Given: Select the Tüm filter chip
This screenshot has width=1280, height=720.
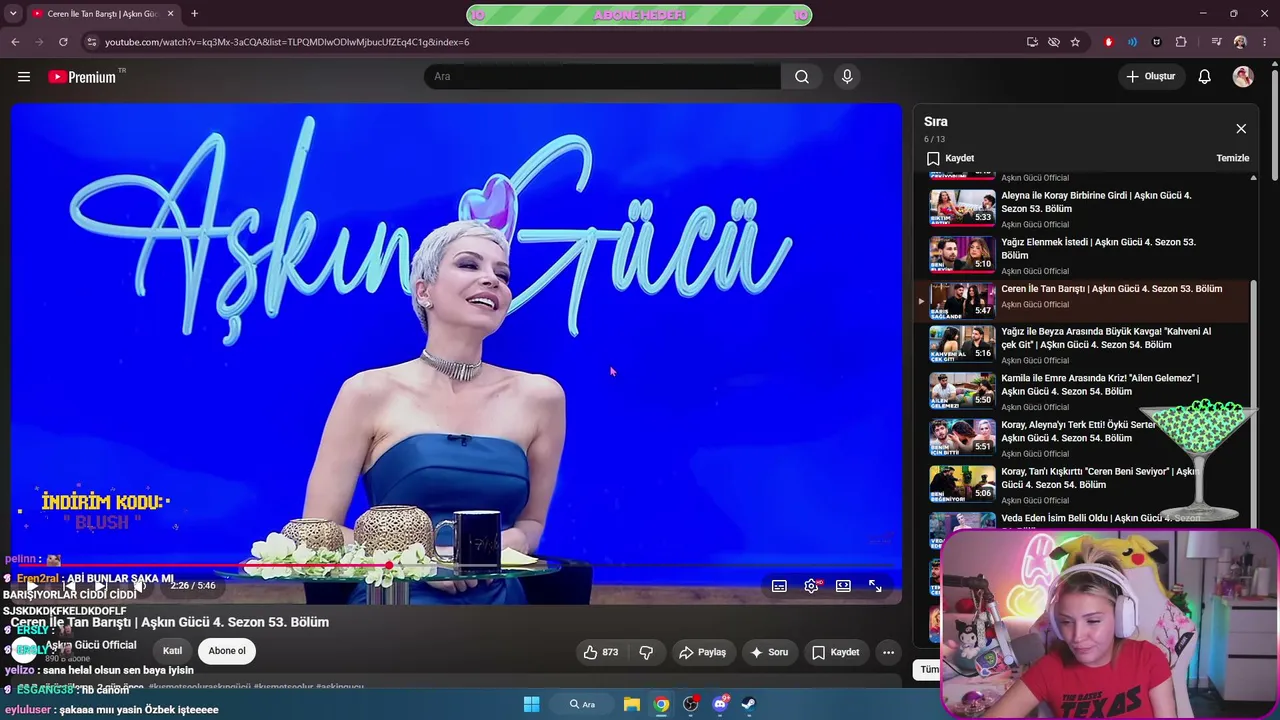Looking at the screenshot, I should click(x=930, y=670).
